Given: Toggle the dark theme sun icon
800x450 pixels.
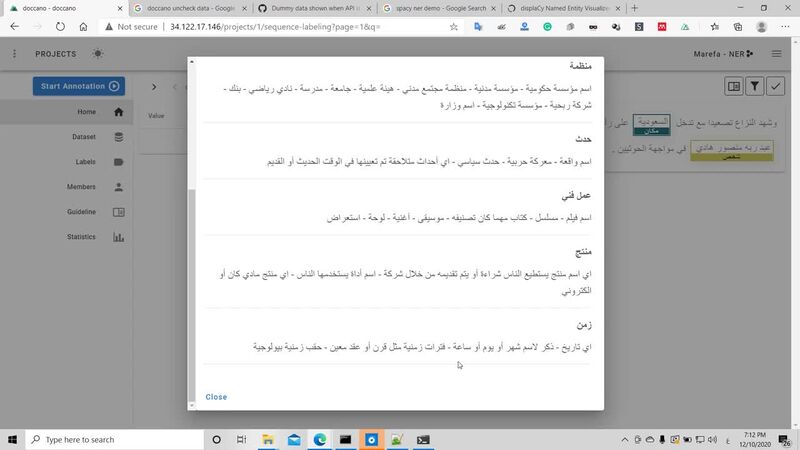Looking at the screenshot, I should coord(97,53).
